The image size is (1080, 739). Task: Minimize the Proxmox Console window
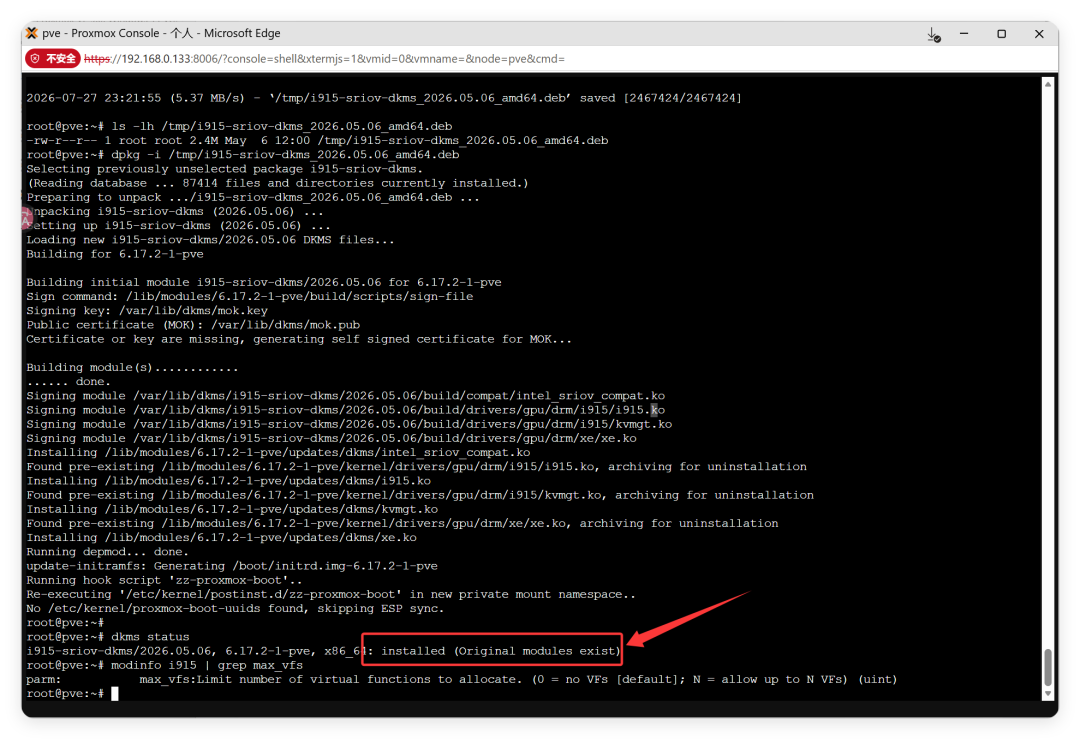coord(964,33)
